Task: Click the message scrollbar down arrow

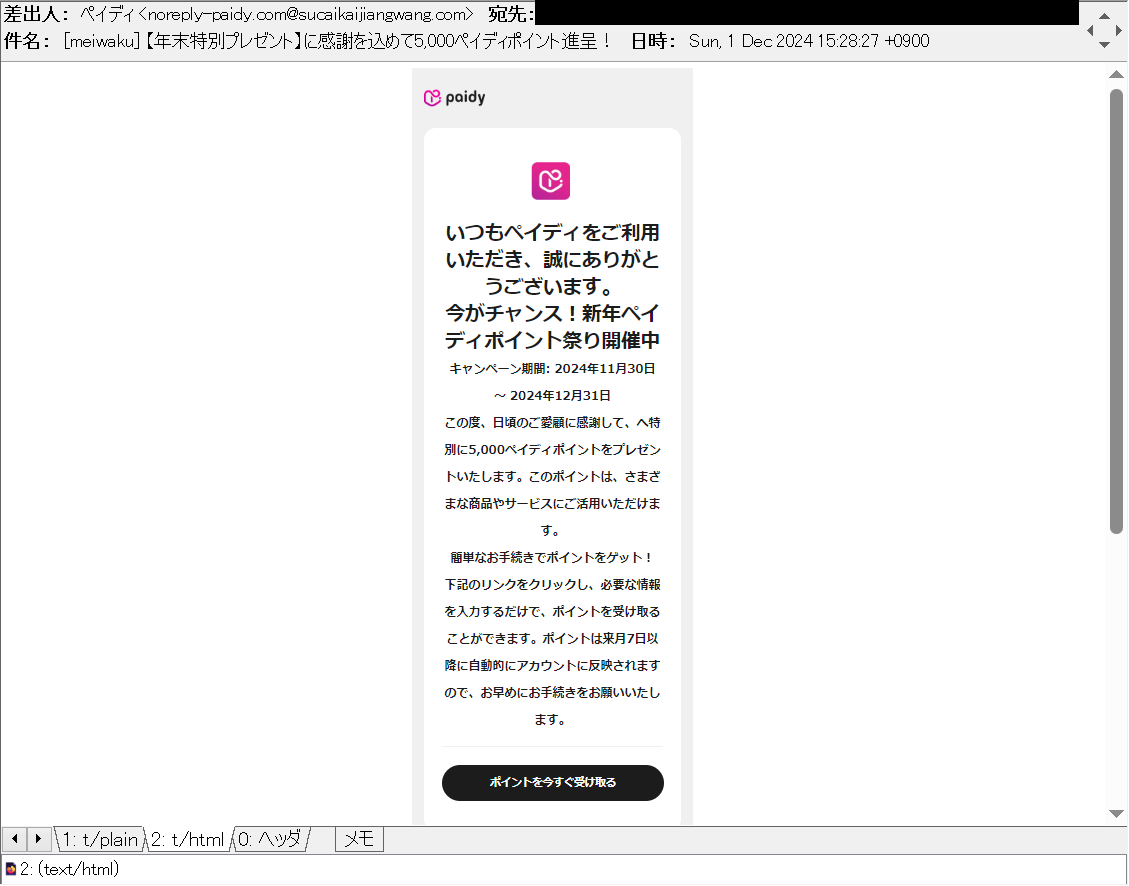Action: click(1115, 814)
